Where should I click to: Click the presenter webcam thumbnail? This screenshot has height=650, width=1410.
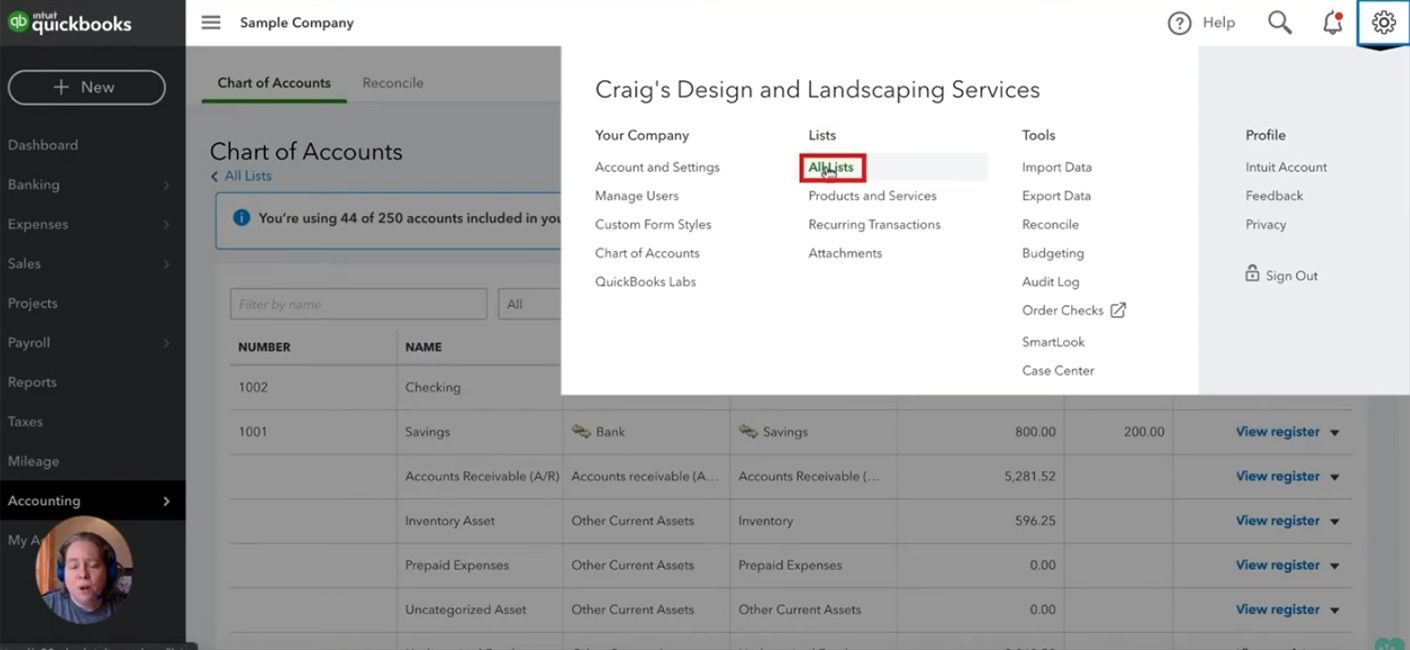(x=84, y=570)
